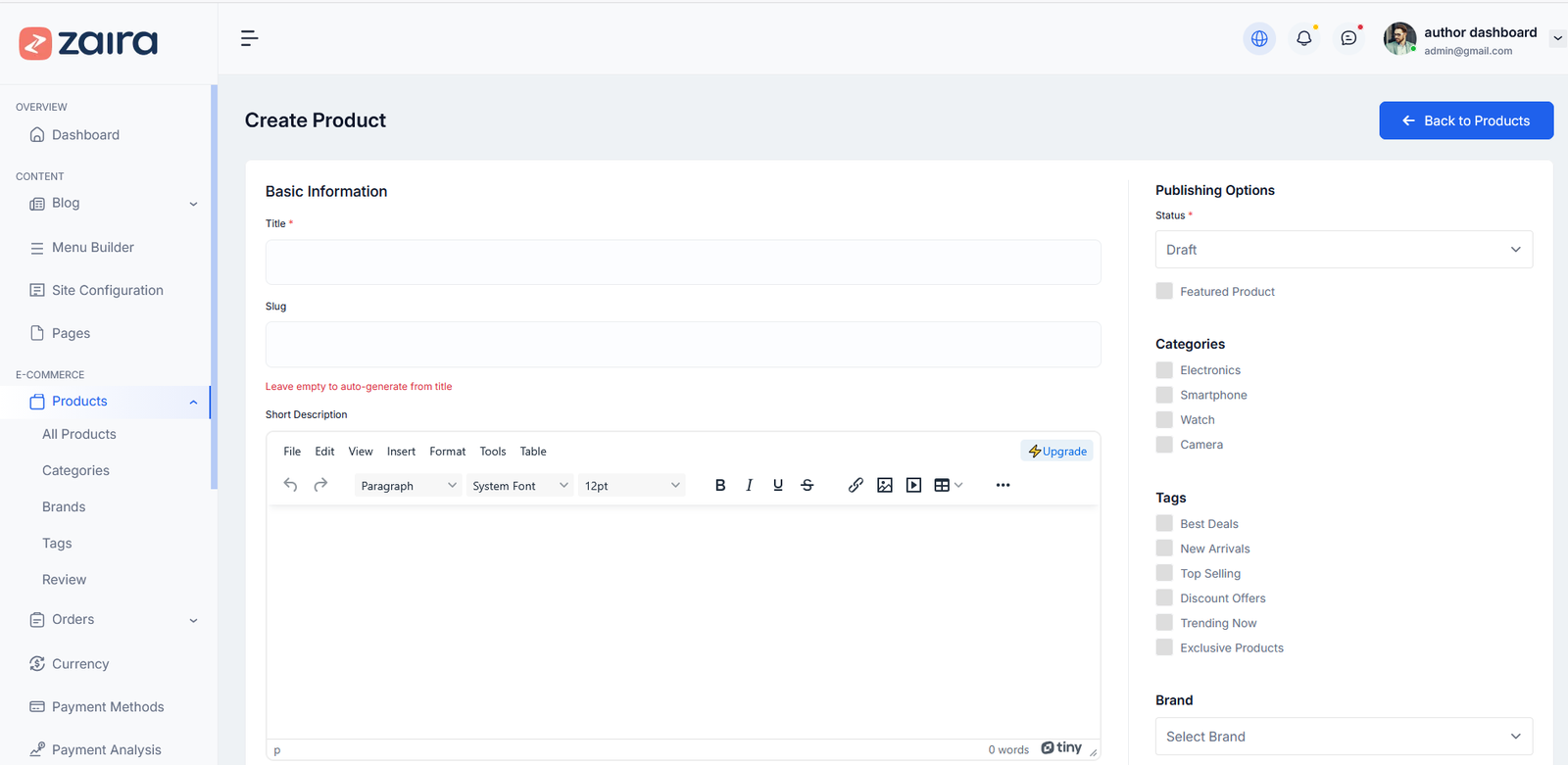Click the Bold formatting icon

[720, 485]
